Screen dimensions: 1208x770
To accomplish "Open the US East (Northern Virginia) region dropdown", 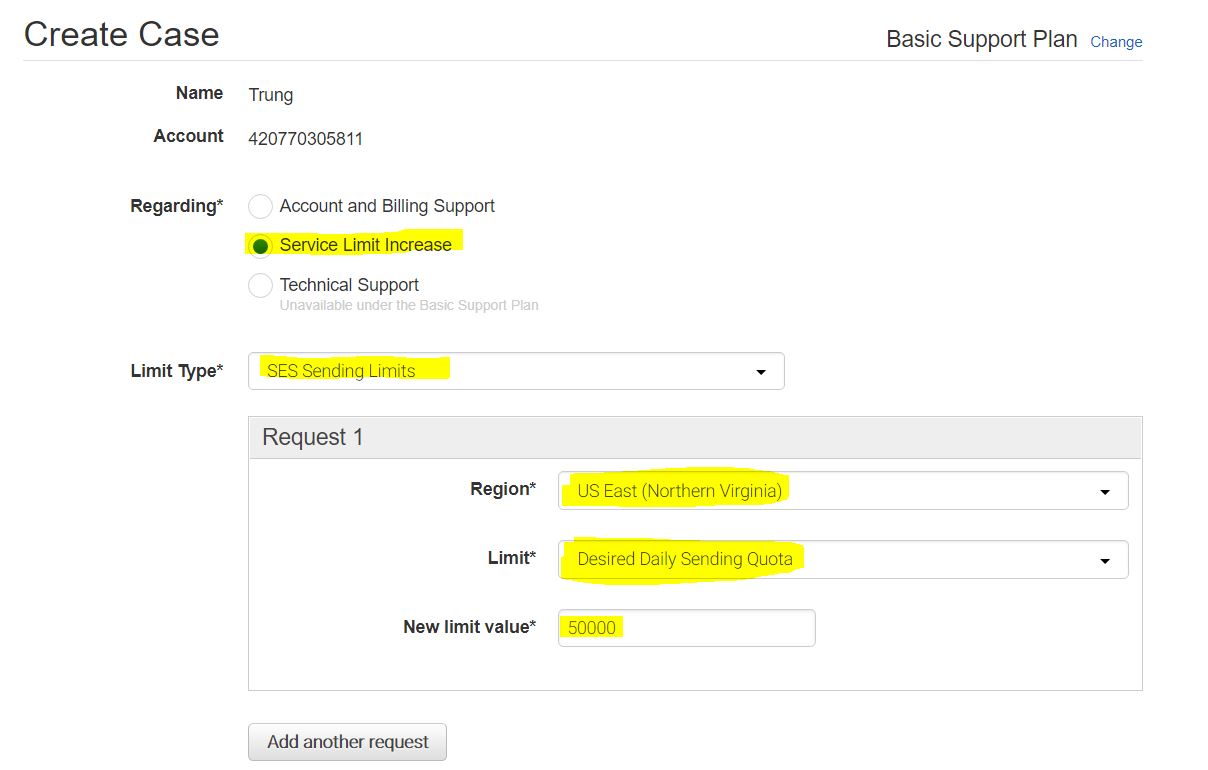I will click(x=842, y=491).
